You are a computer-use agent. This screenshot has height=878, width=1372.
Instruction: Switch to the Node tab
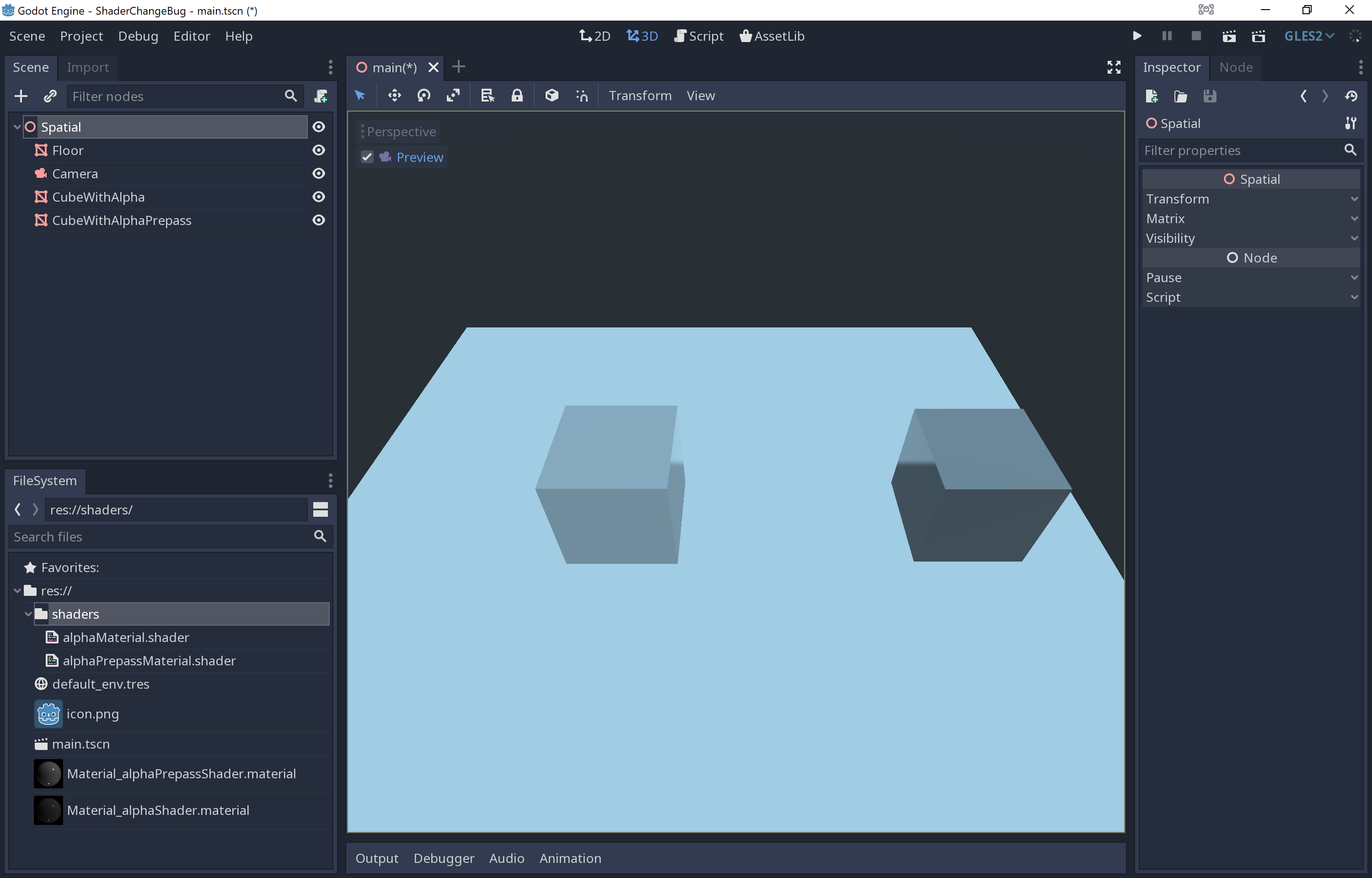point(1235,67)
